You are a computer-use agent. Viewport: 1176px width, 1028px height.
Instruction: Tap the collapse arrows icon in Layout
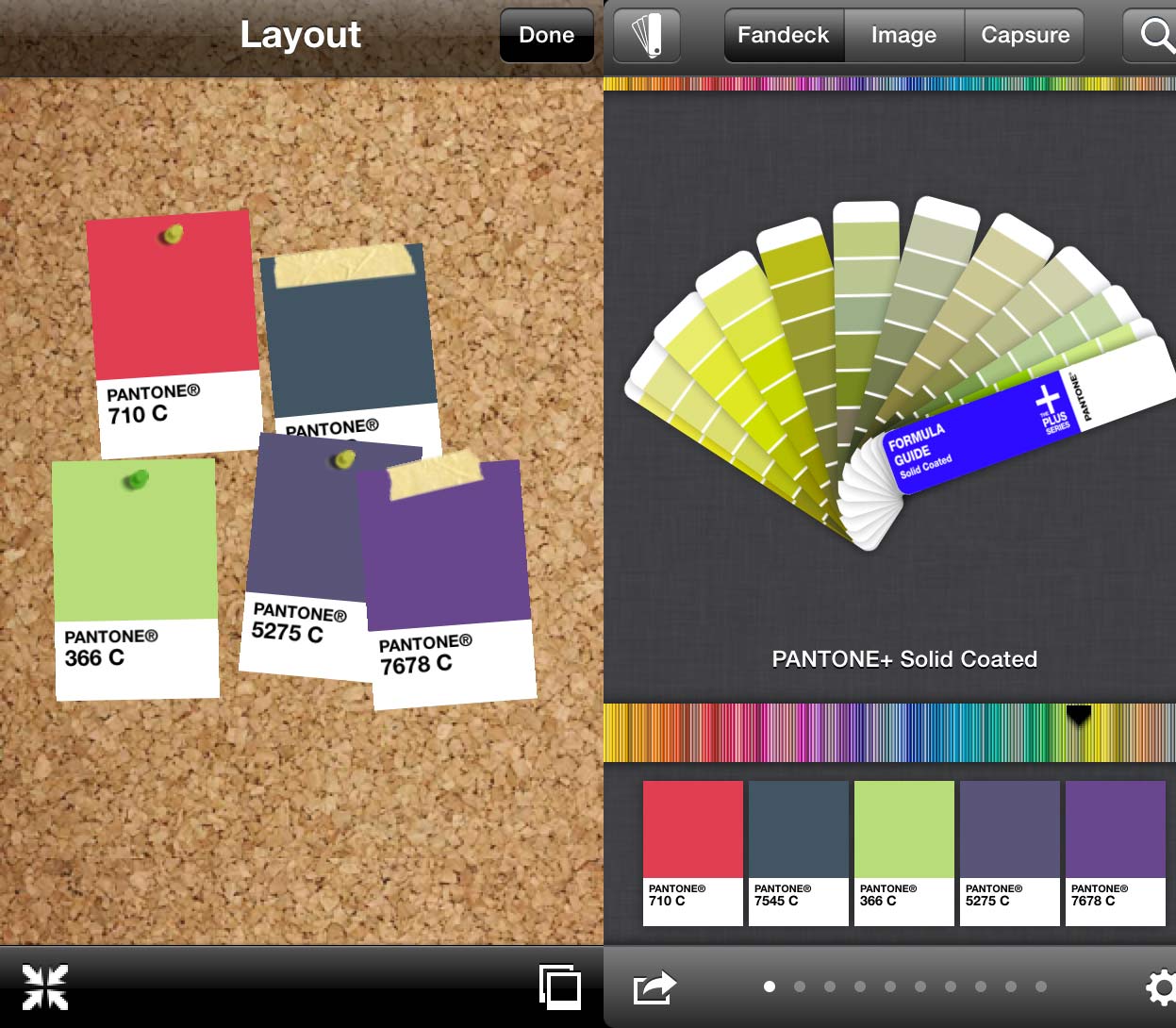click(45, 987)
